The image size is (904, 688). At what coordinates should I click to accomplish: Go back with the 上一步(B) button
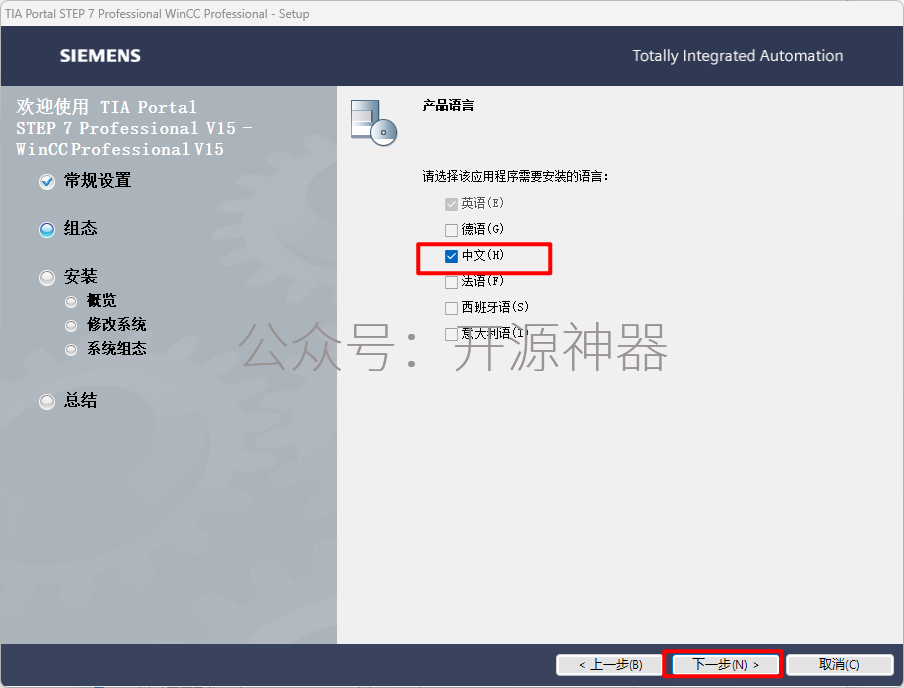pos(609,664)
